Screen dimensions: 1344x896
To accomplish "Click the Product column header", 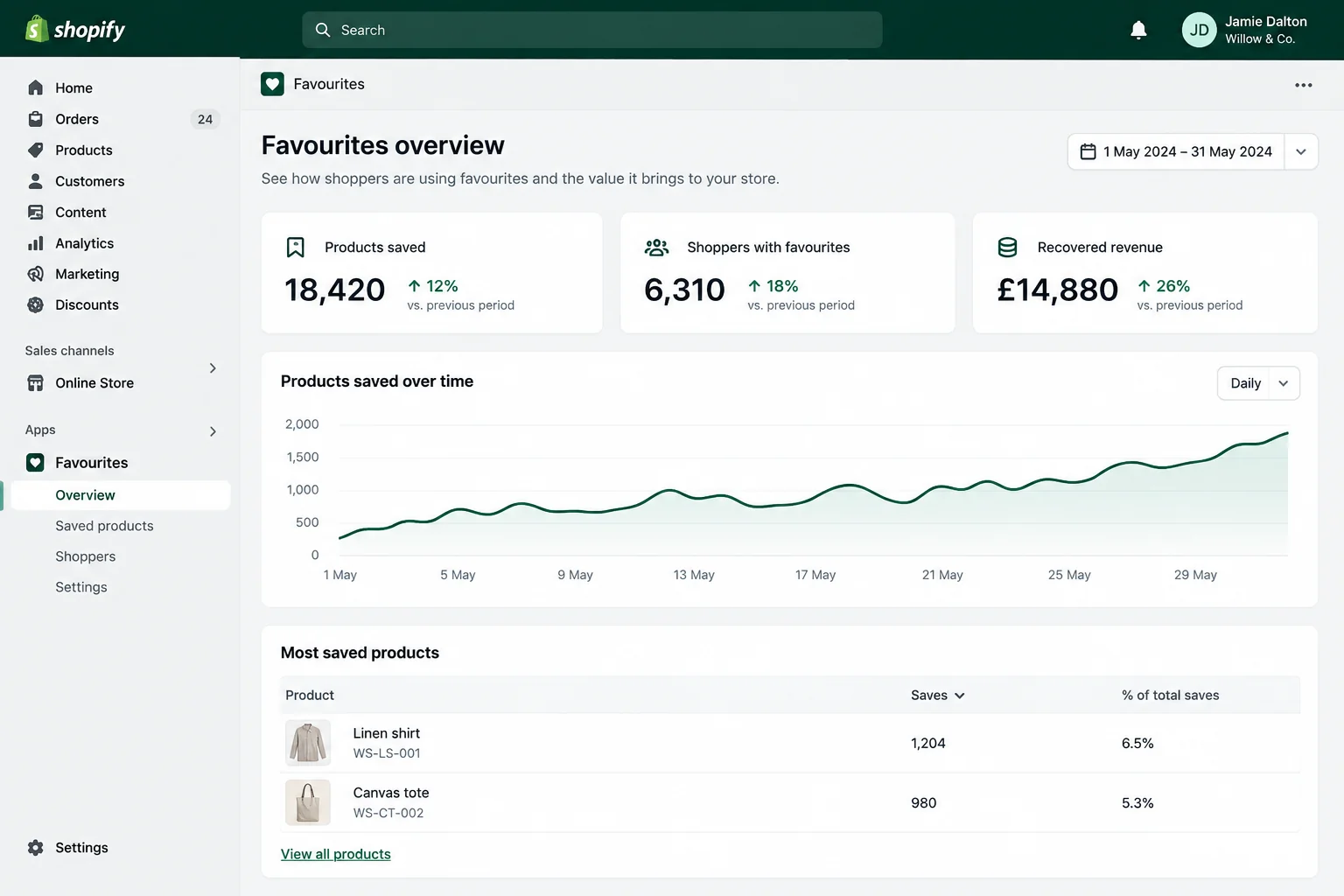I will (310, 695).
